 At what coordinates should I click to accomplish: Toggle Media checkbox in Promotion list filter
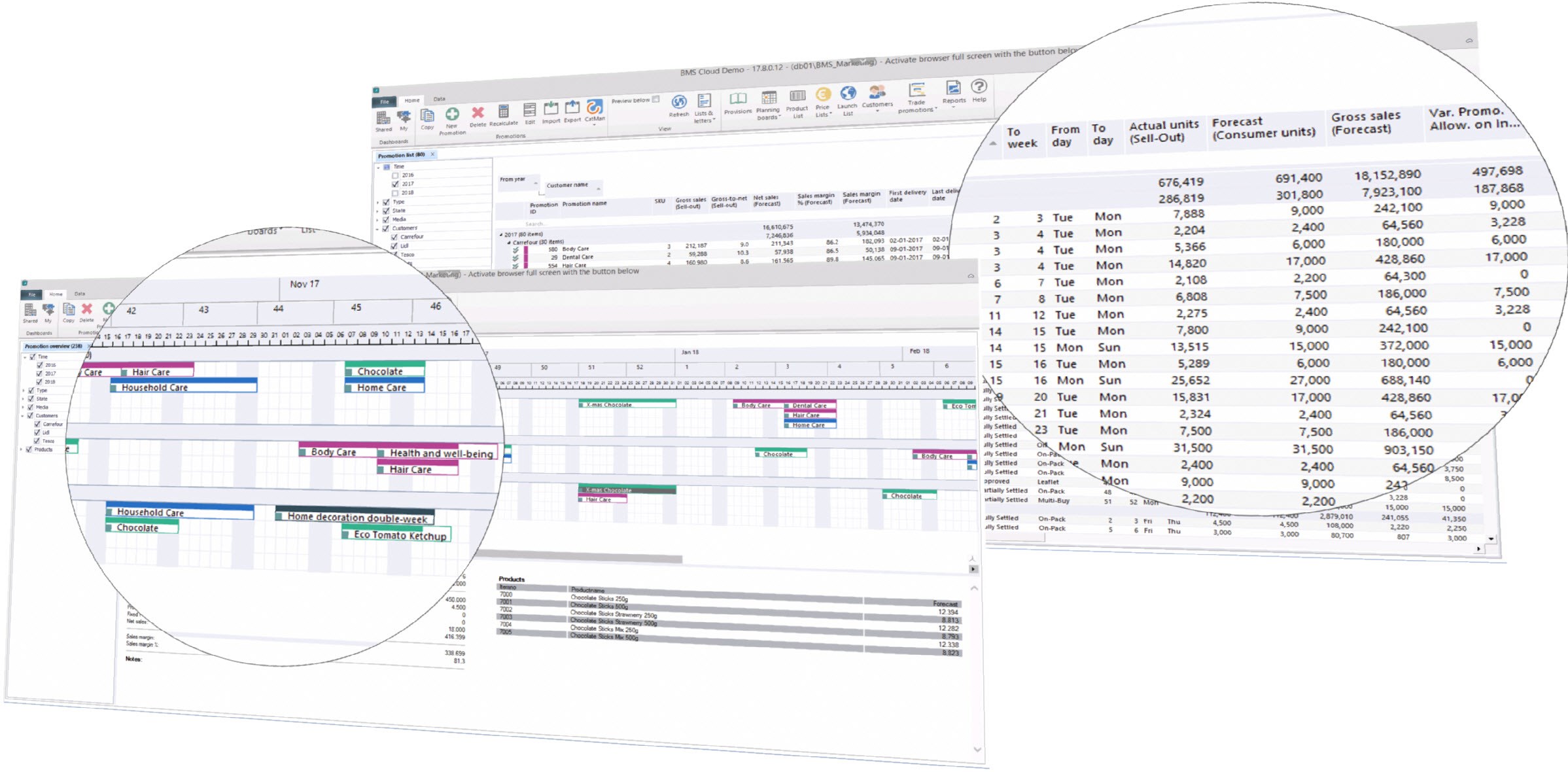coord(386,219)
